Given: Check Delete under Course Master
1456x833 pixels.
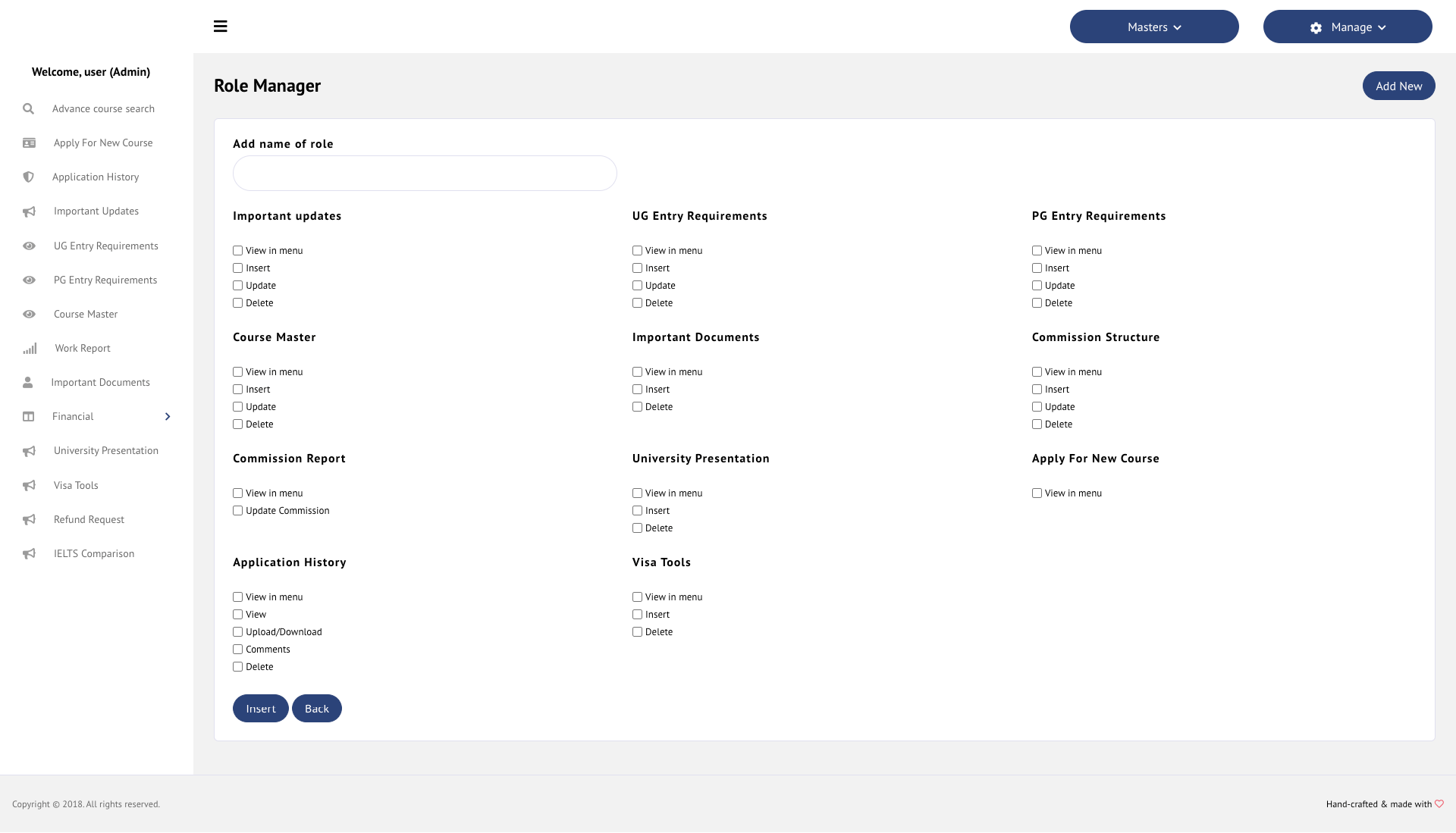Looking at the screenshot, I should 237,424.
